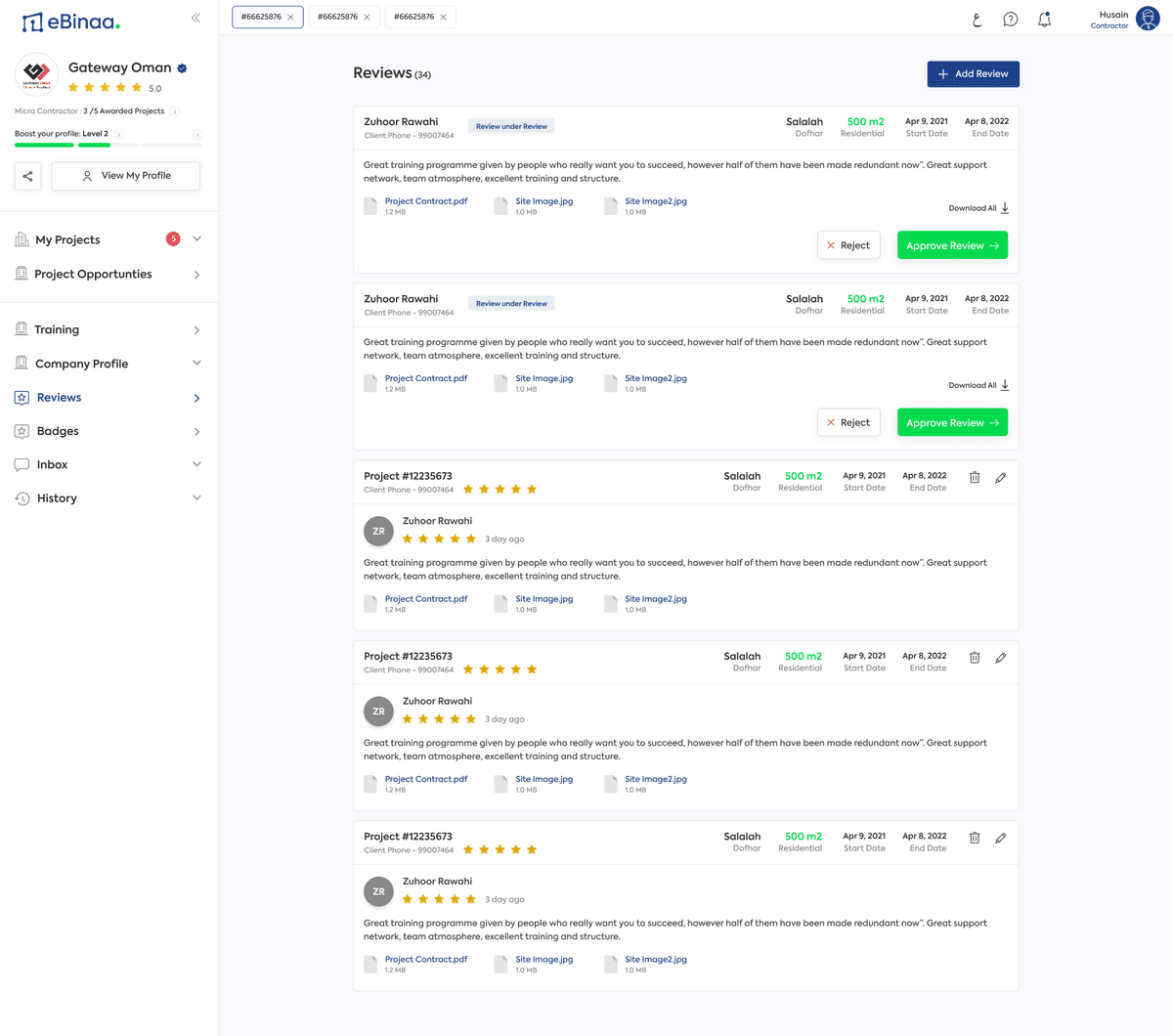Open View My Profile

click(126, 176)
